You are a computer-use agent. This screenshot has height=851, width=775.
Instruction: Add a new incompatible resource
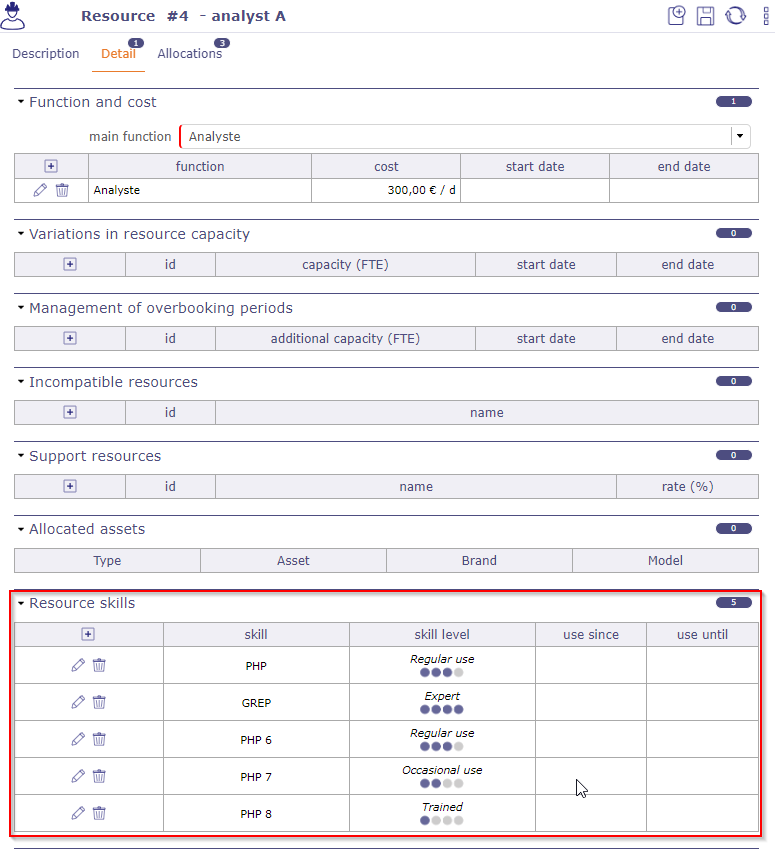tap(70, 412)
